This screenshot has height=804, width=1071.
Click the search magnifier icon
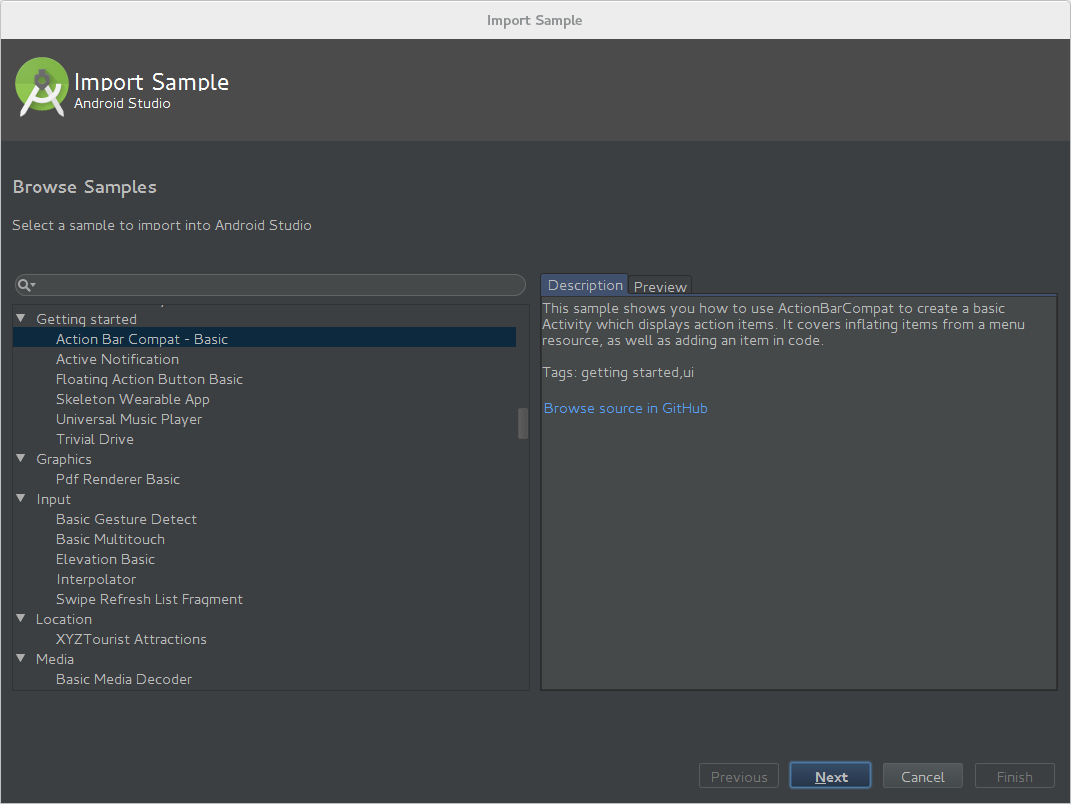(x=26, y=285)
